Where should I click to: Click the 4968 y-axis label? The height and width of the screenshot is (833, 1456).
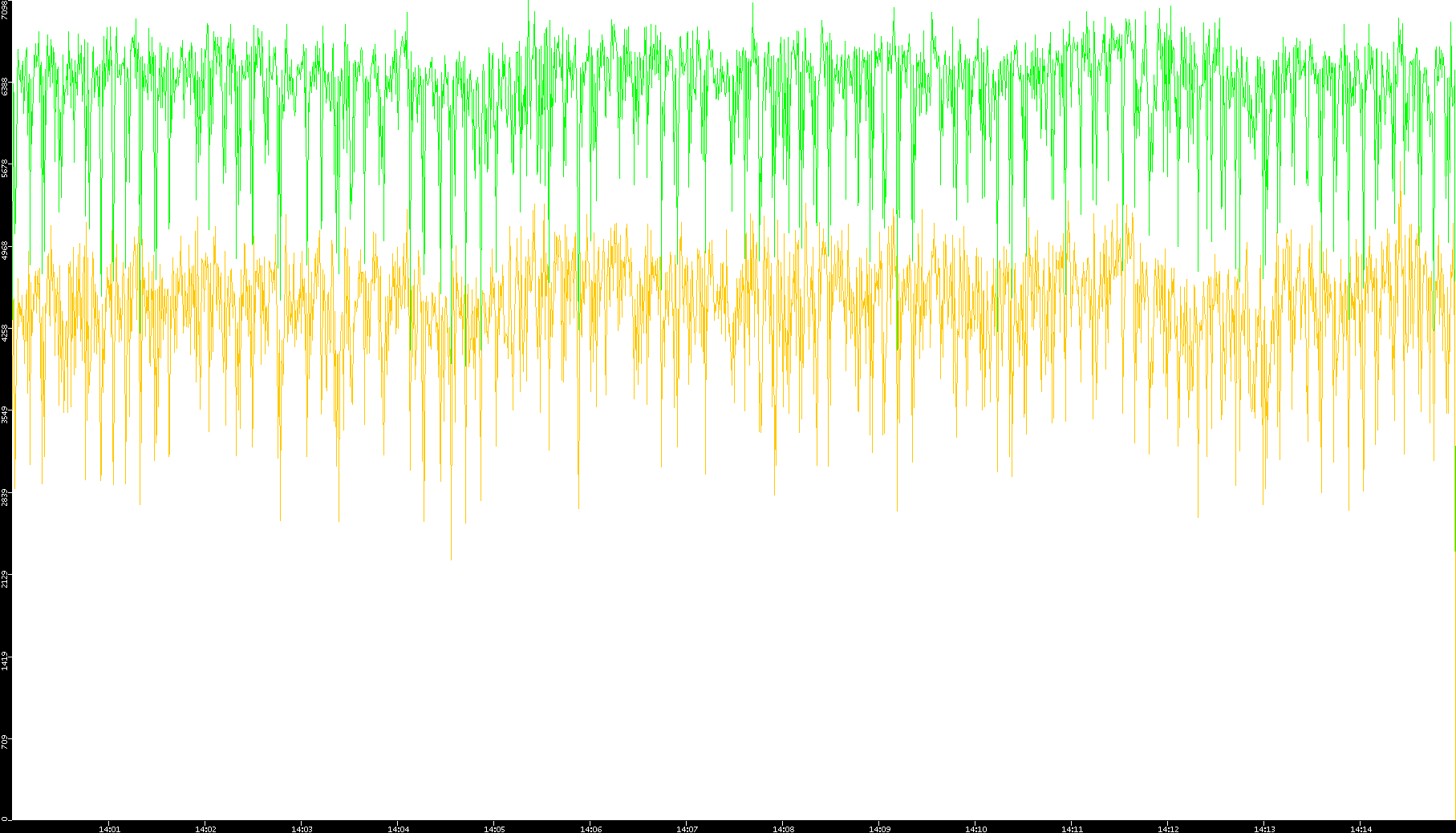[5, 251]
